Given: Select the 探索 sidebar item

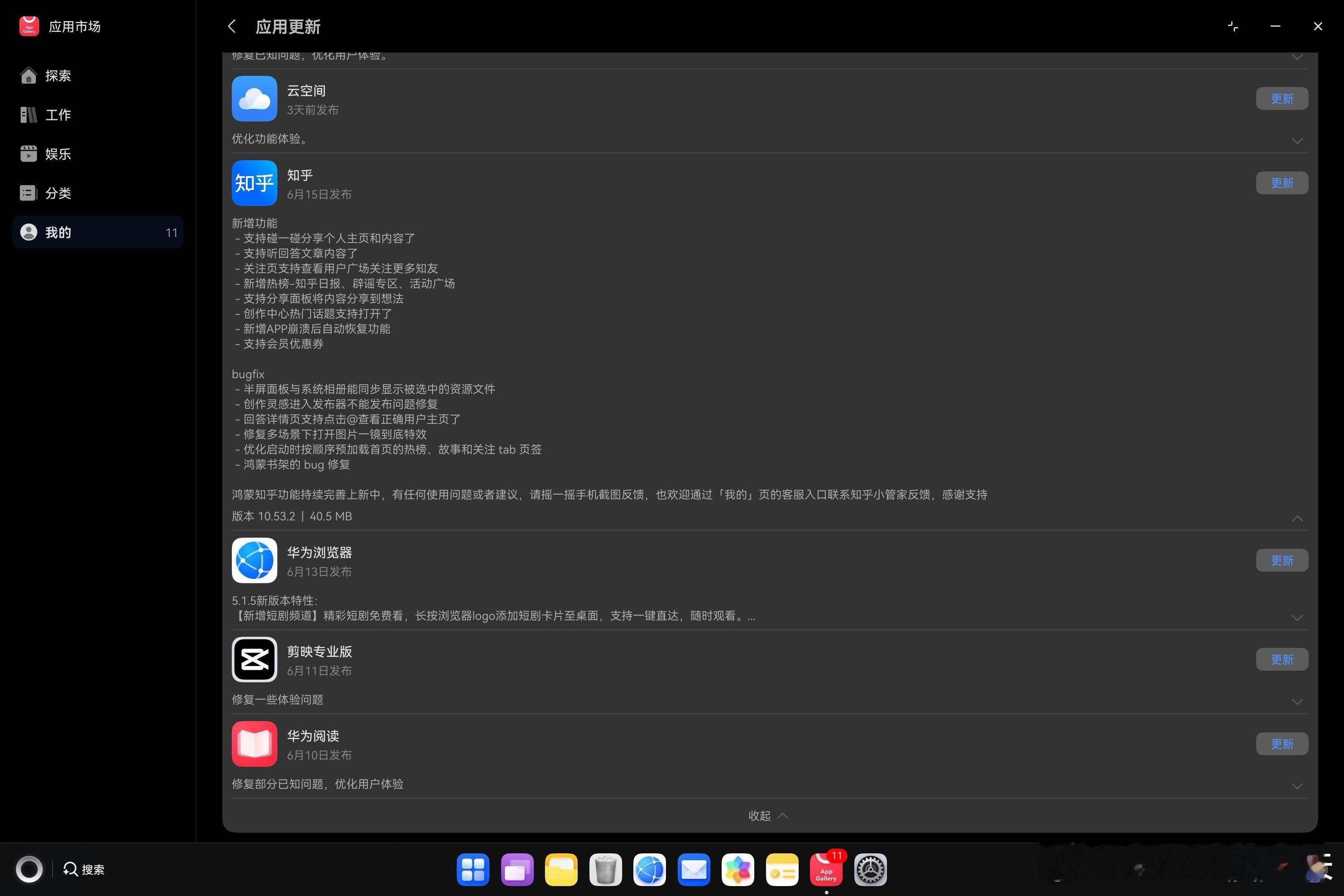Looking at the screenshot, I should point(98,75).
